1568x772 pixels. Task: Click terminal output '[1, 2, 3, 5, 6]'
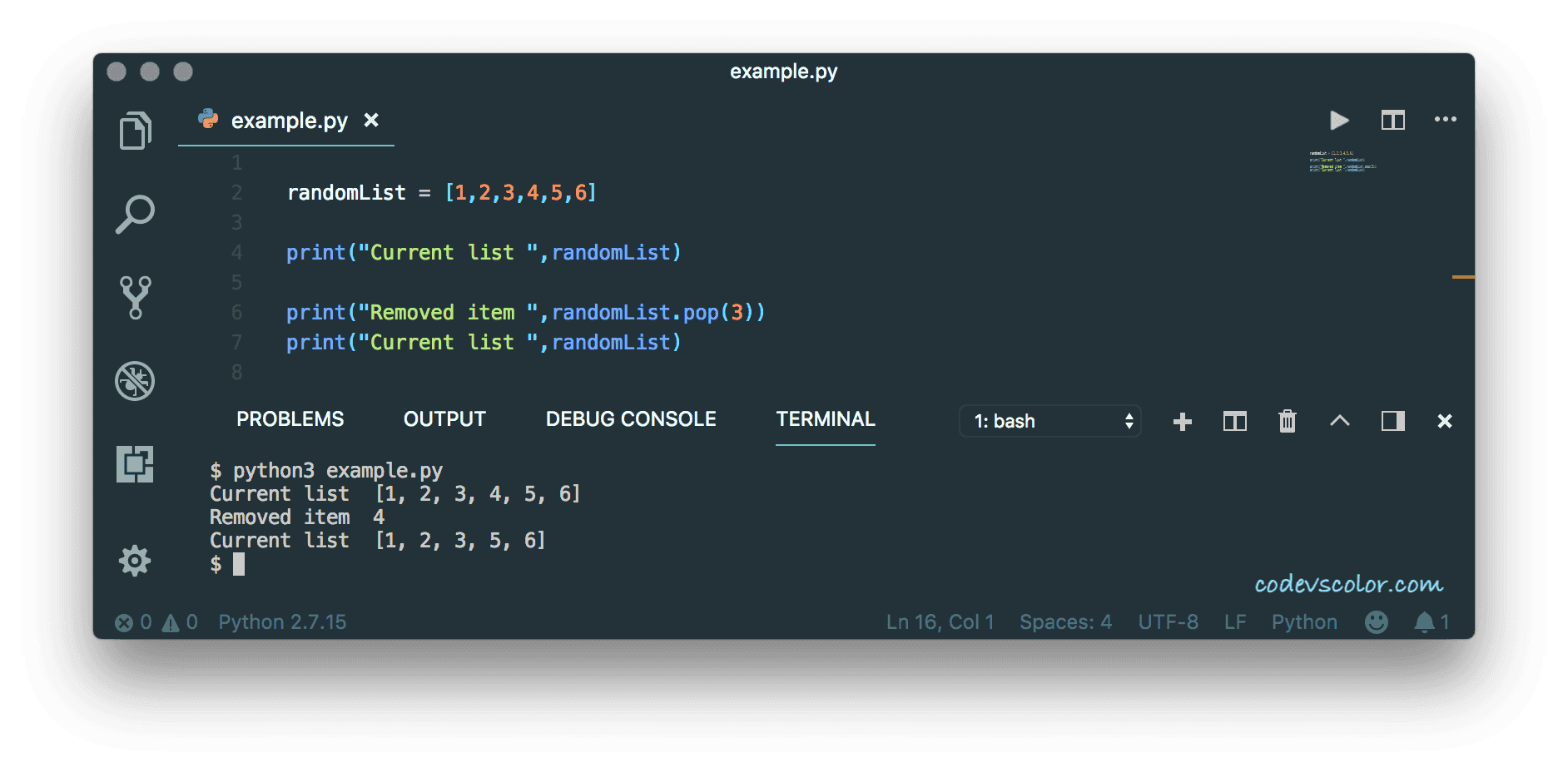pos(460,541)
